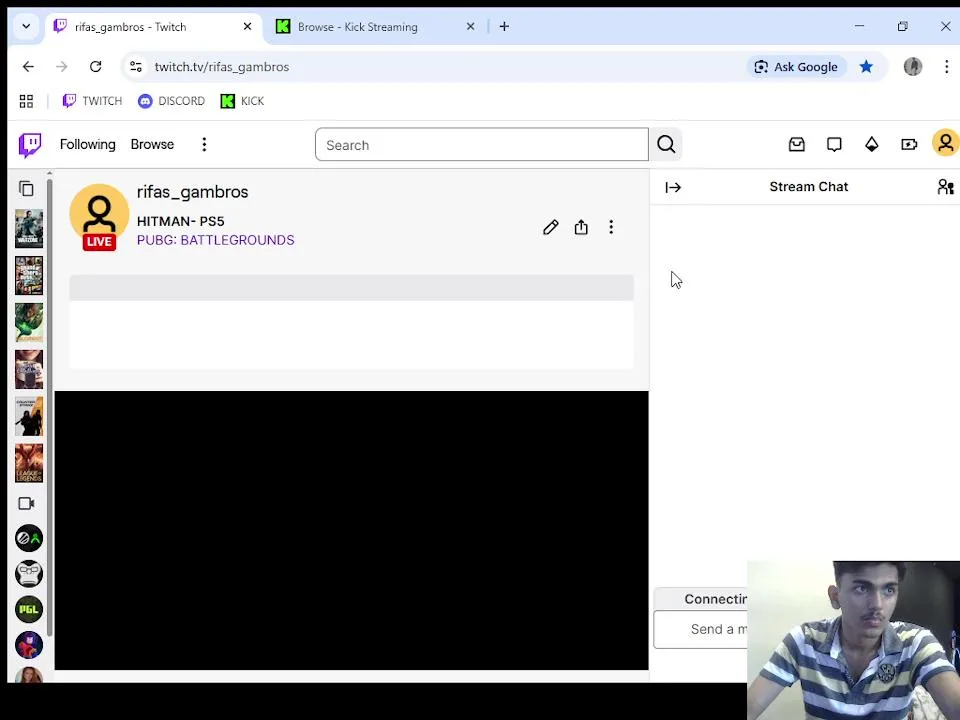Open the Chrome three-dot menu
Image resolution: width=960 pixels, height=720 pixels.
pos(947,67)
